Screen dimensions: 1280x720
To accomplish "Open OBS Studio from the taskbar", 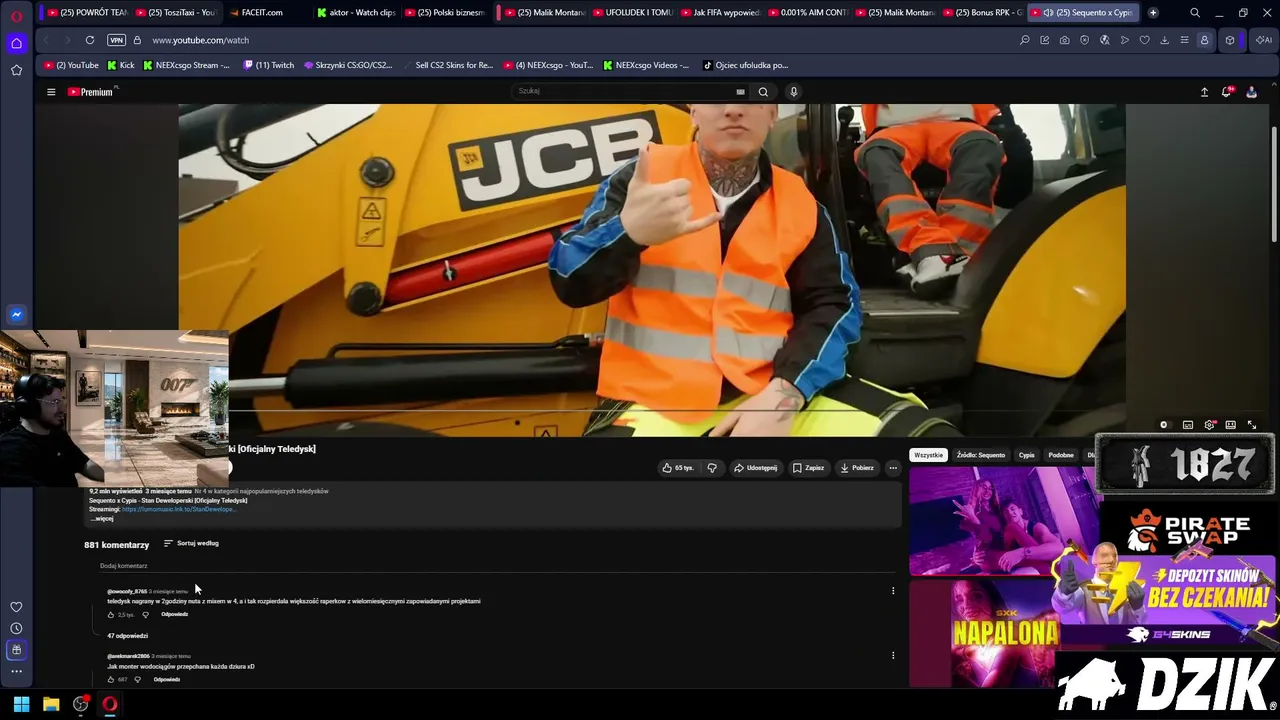I will (81, 704).
